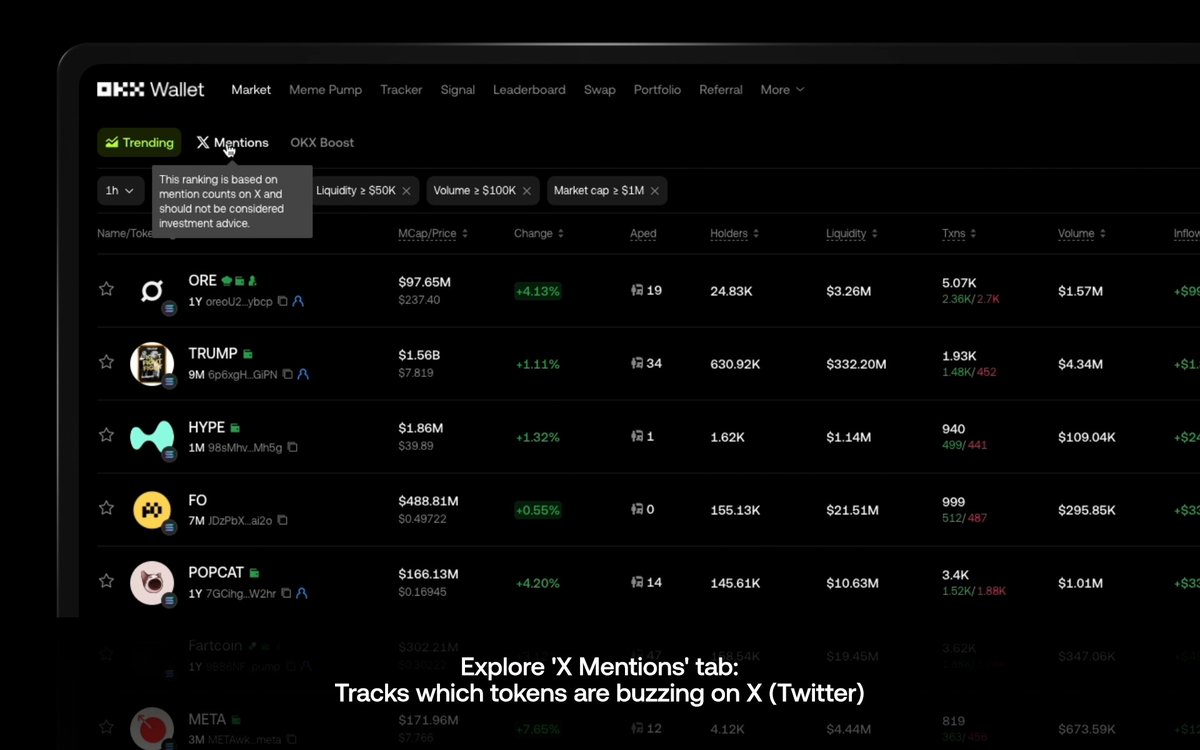Switch to the OKX Boost tab
Screen dimensions: 1200x750
pos(322,143)
